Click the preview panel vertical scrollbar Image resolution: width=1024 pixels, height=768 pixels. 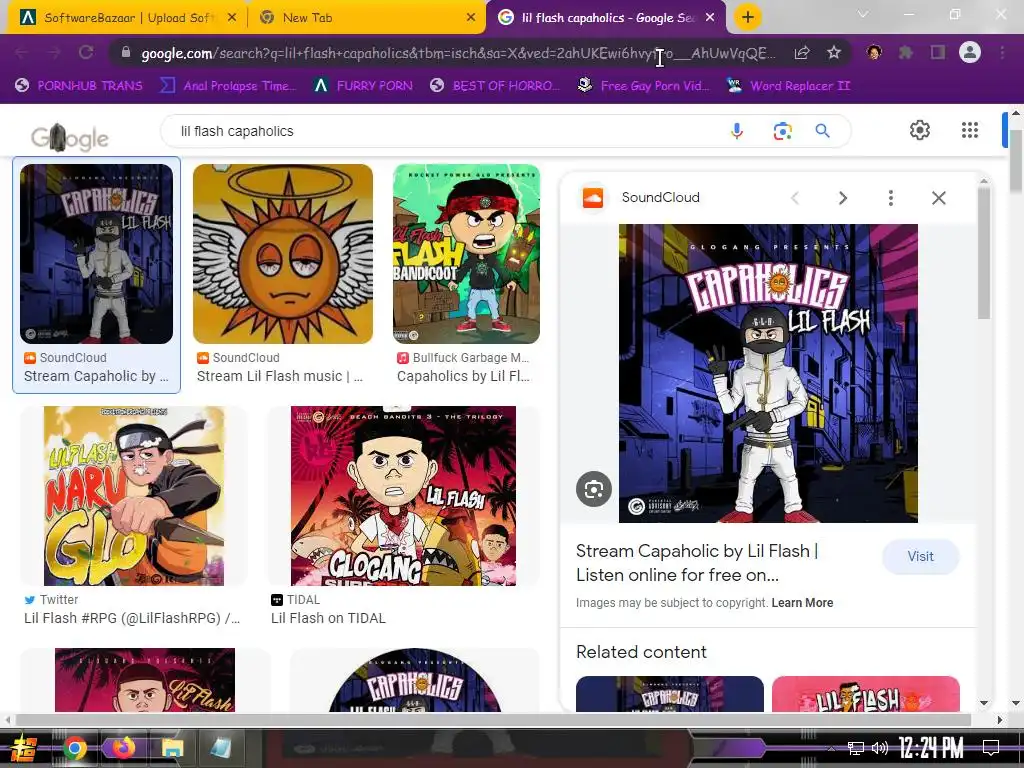984,251
